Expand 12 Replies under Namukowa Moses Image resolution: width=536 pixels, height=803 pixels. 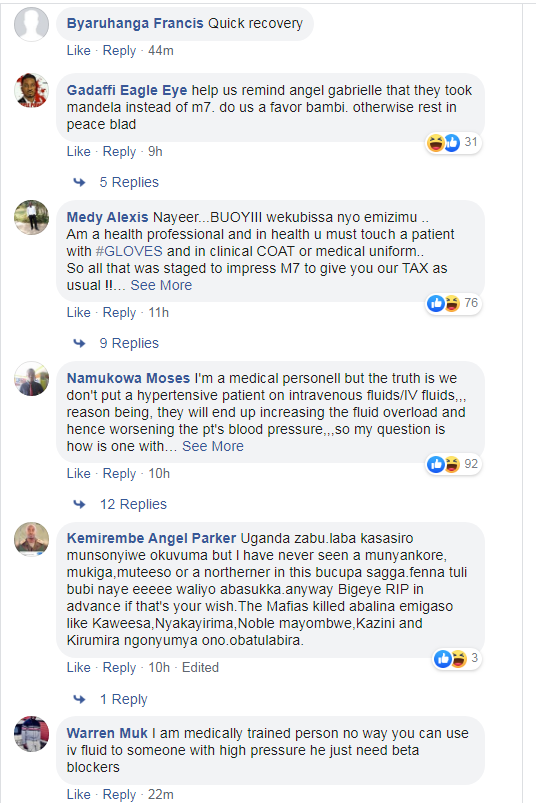tap(133, 504)
